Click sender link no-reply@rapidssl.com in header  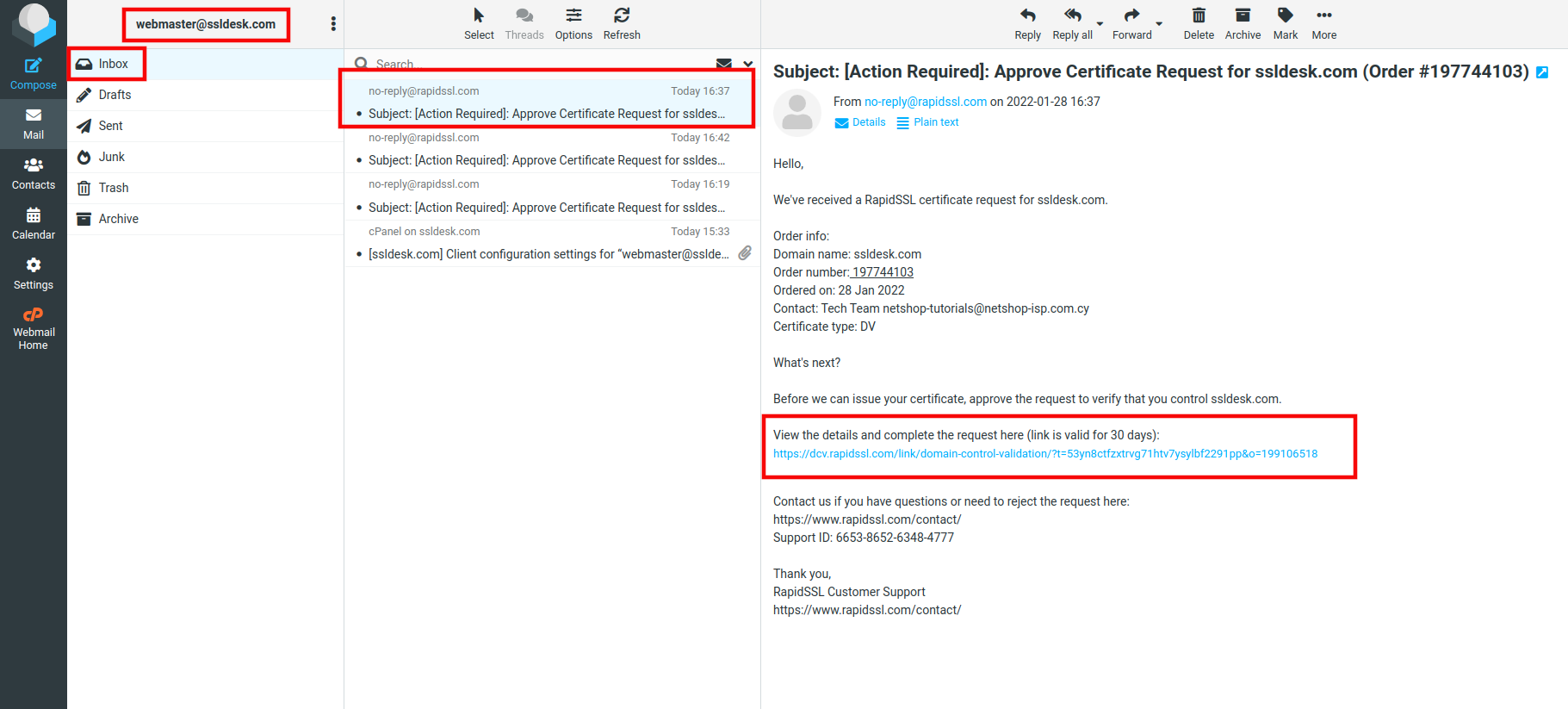(x=926, y=102)
